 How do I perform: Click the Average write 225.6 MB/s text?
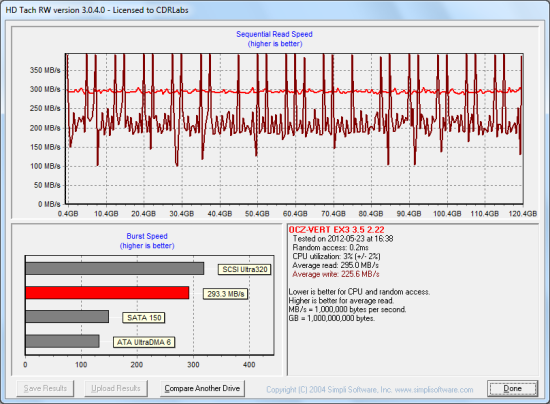coord(336,274)
